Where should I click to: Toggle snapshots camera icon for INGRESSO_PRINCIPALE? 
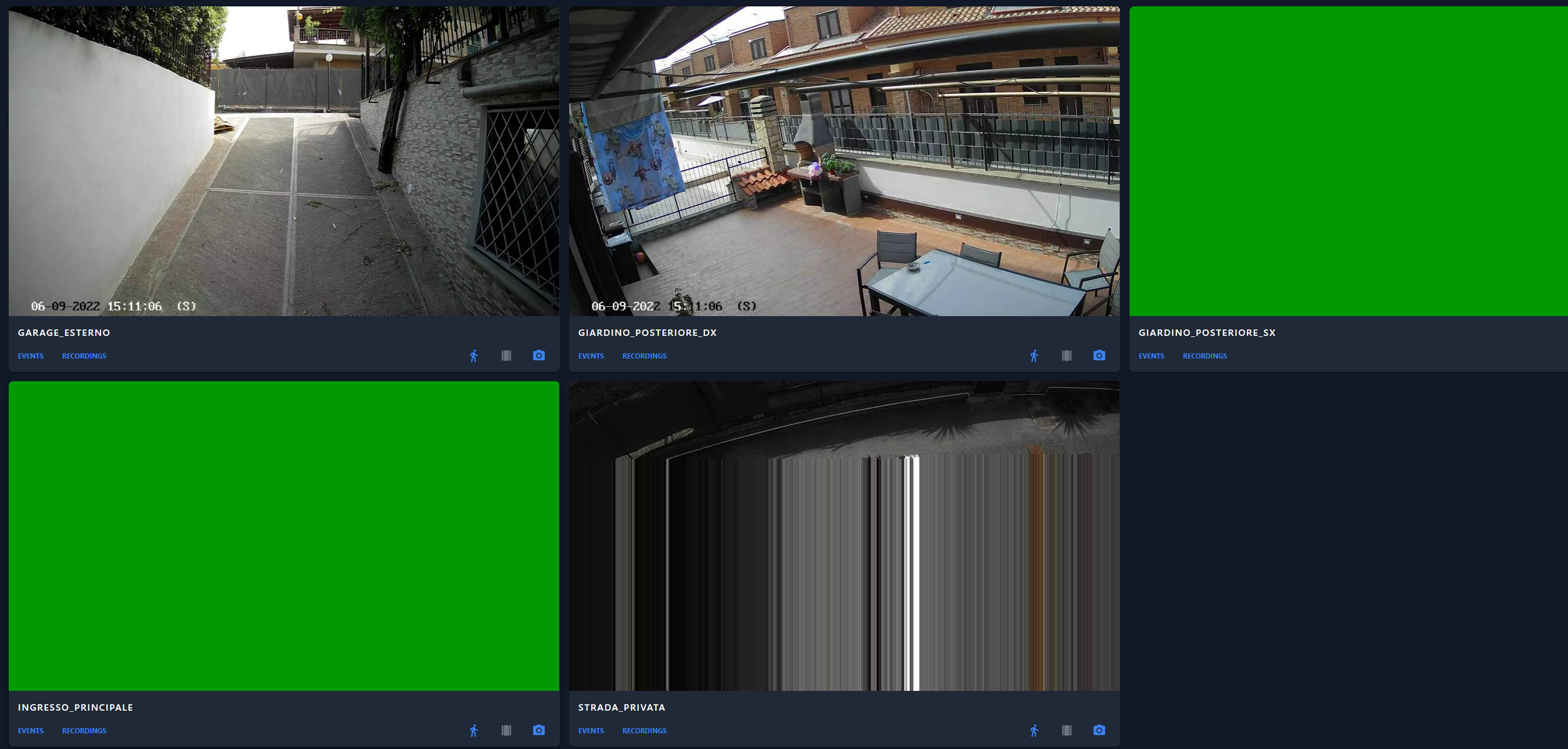coord(539,730)
